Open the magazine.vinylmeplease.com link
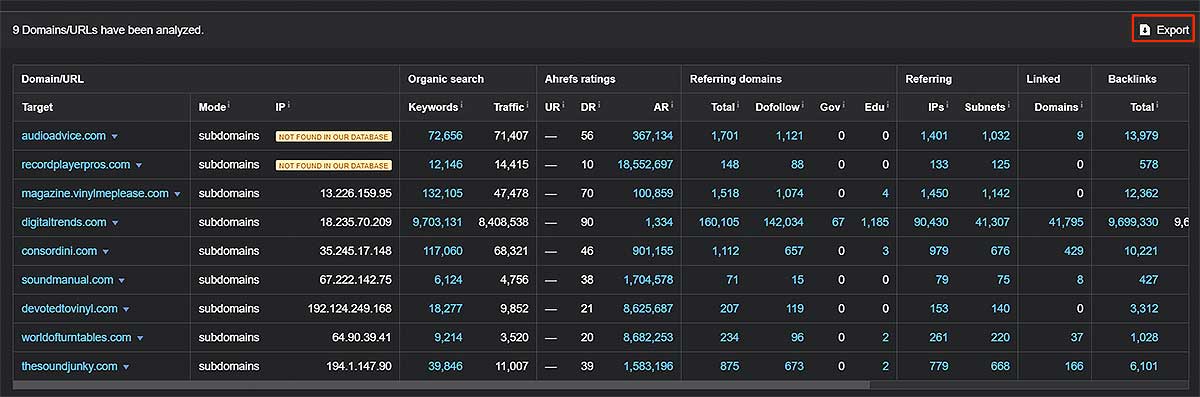 pyautogui.click(x=95, y=193)
